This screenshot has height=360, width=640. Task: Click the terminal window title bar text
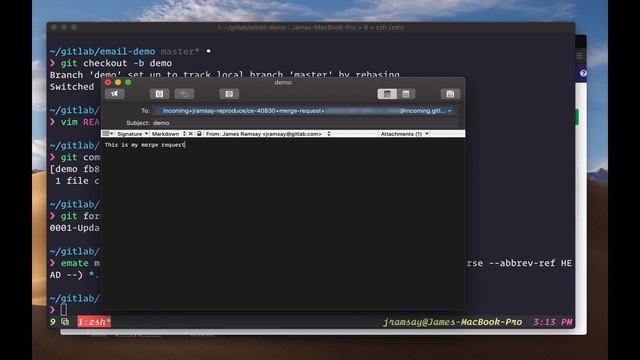point(311,27)
